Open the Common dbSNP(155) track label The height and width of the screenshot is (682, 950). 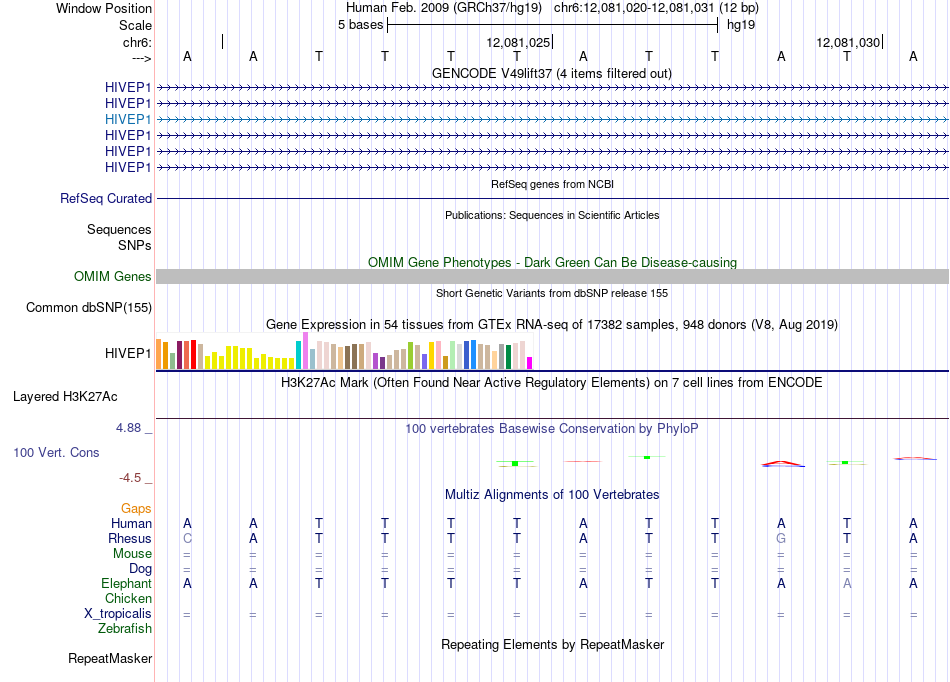tap(88, 308)
